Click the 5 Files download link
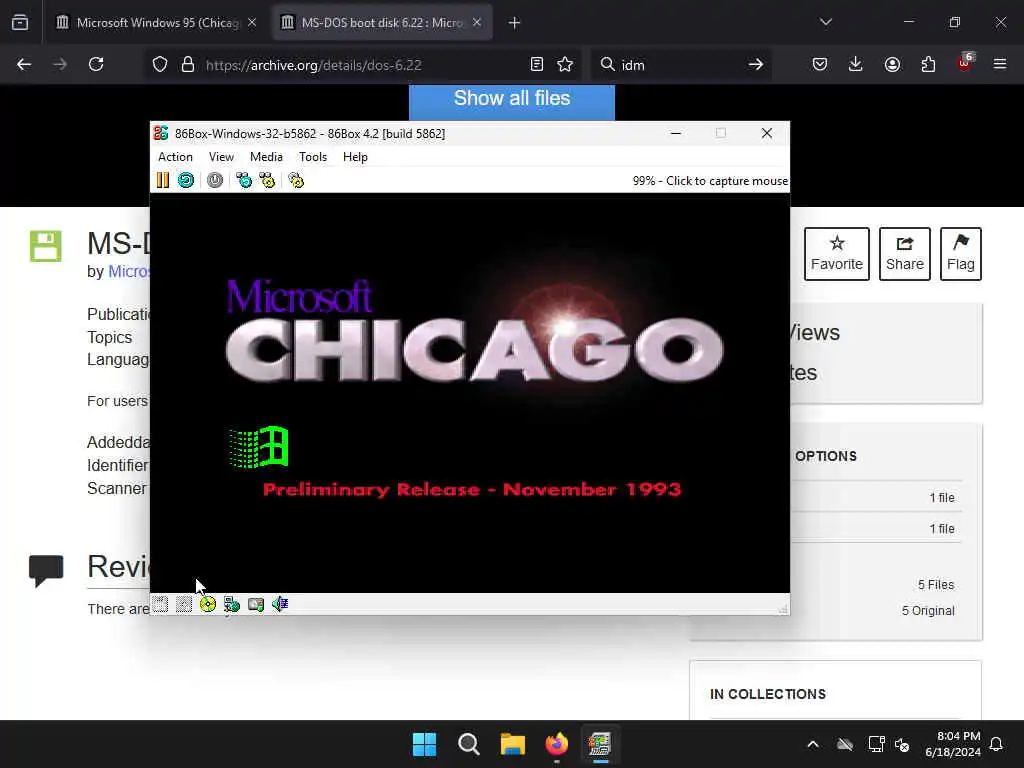Image resolution: width=1024 pixels, height=768 pixels. click(936, 584)
